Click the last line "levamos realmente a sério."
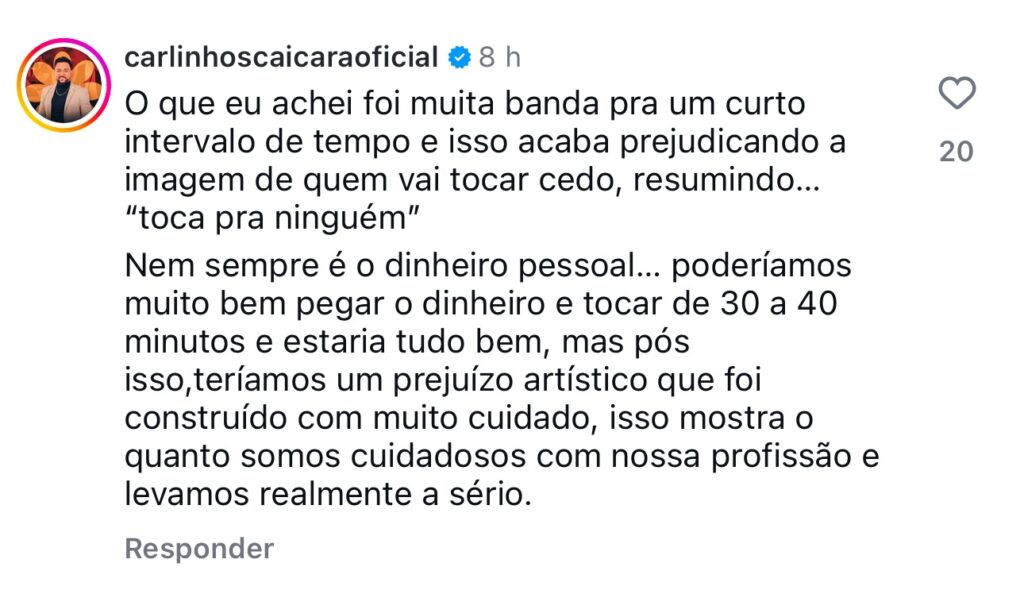The image size is (1024, 594). (328, 494)
